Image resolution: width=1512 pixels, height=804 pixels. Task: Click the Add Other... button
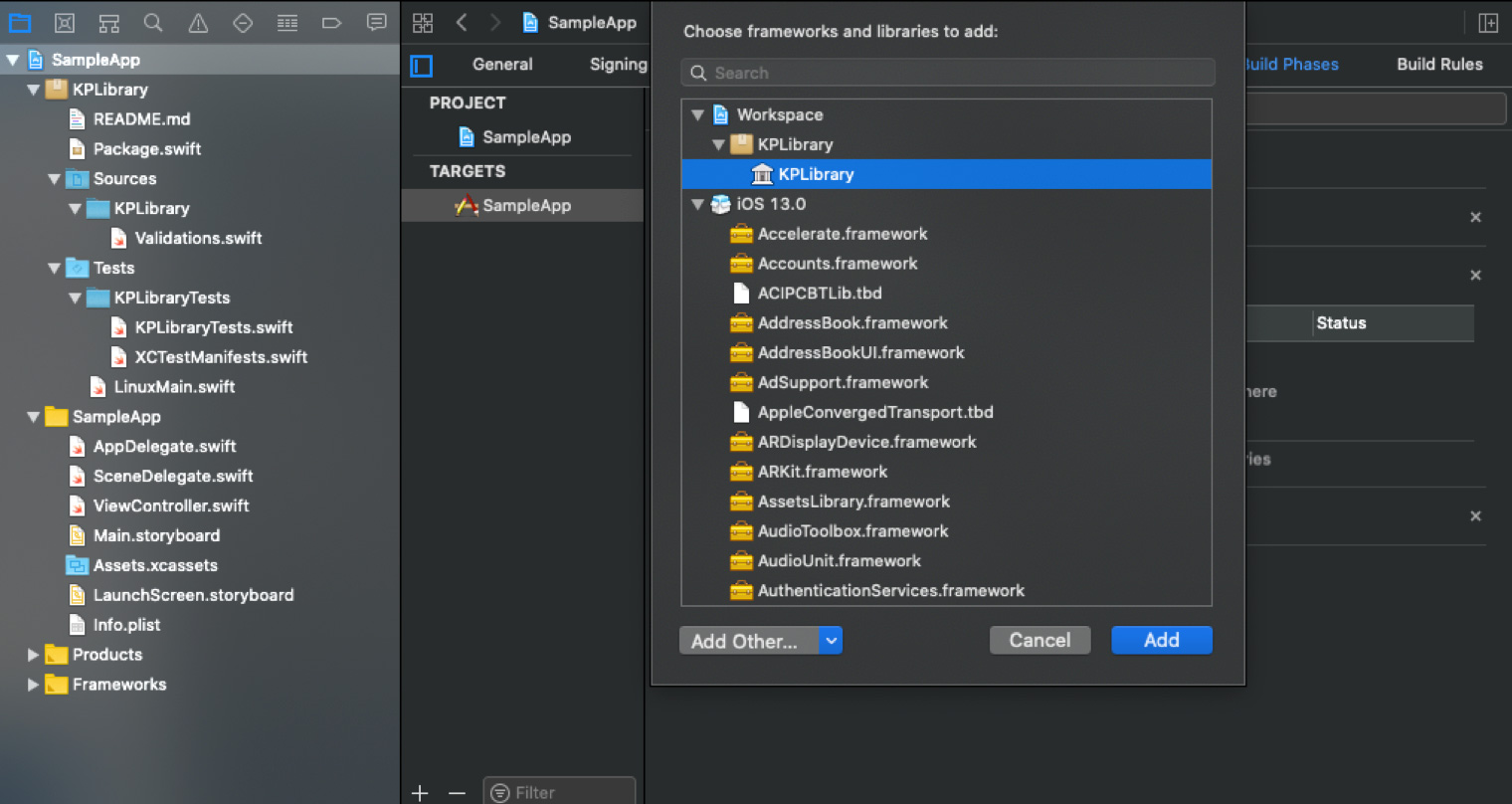(x=749, y=641)
